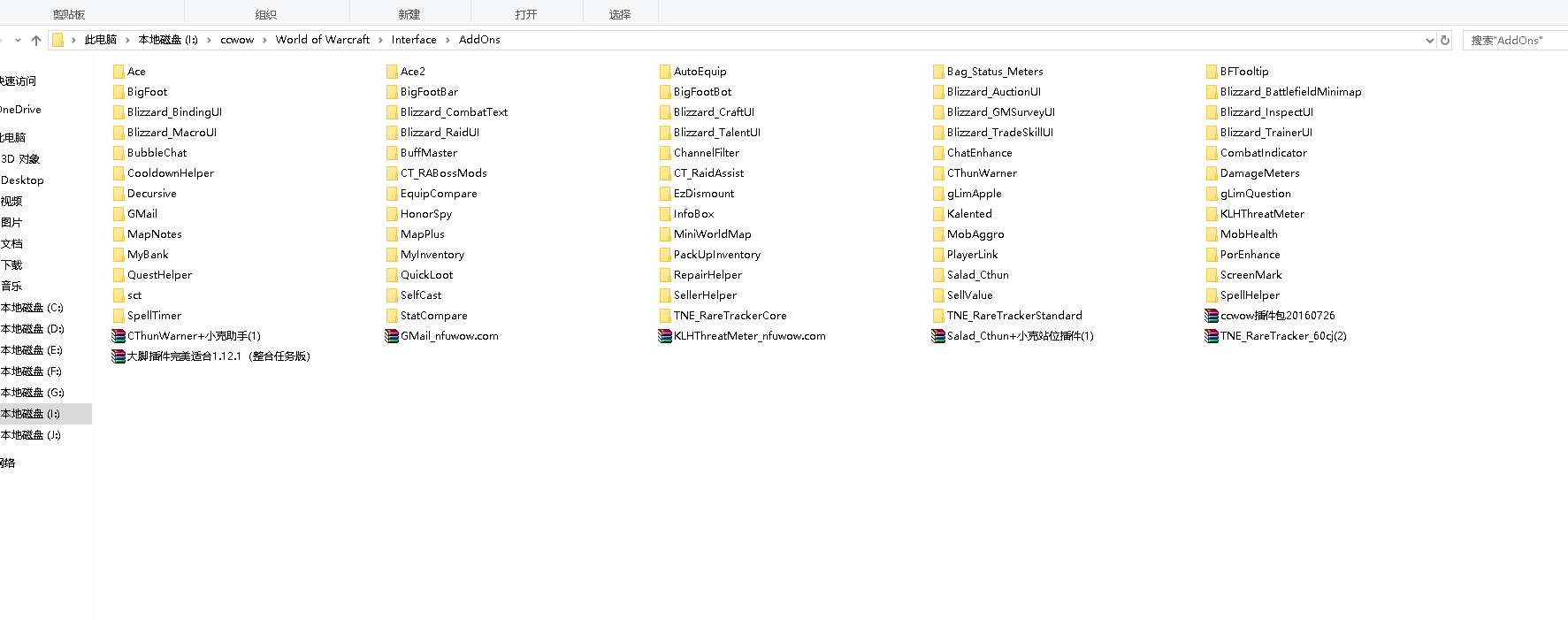Click the AddOns search box
This screenshot has height=620, width=1568.
pos(1514,40)
